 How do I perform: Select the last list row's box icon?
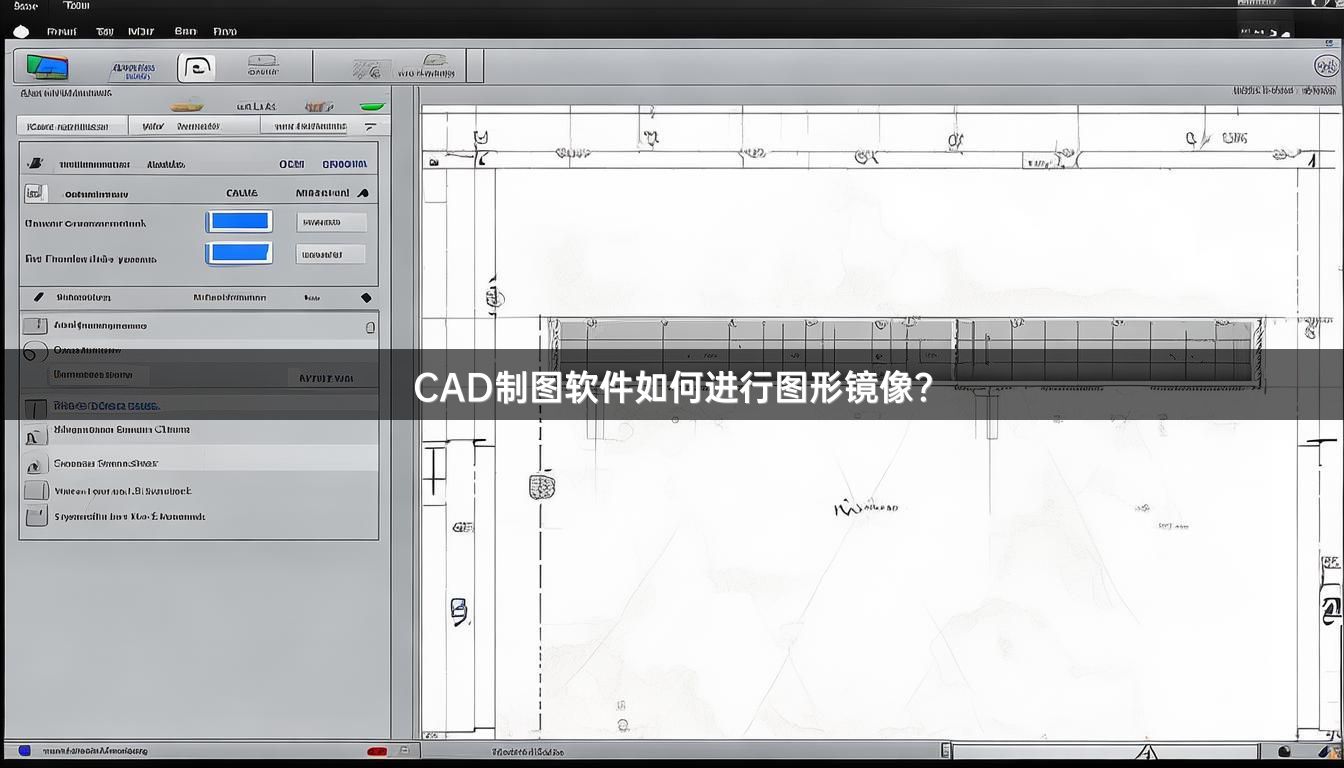[x=36, y=516]
